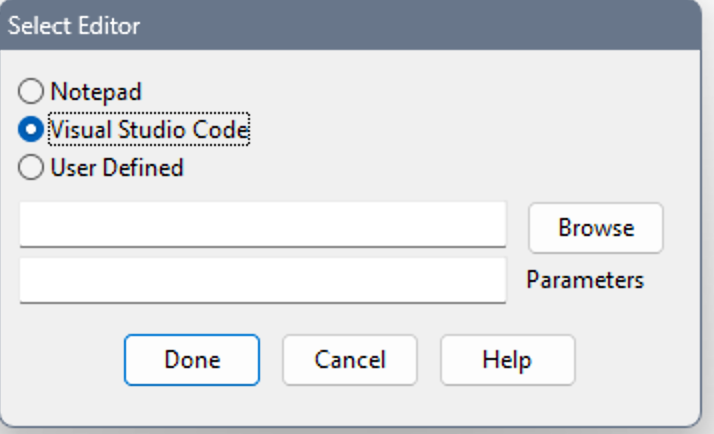Confirm editor choice with Done

click(x=192, y=360)
